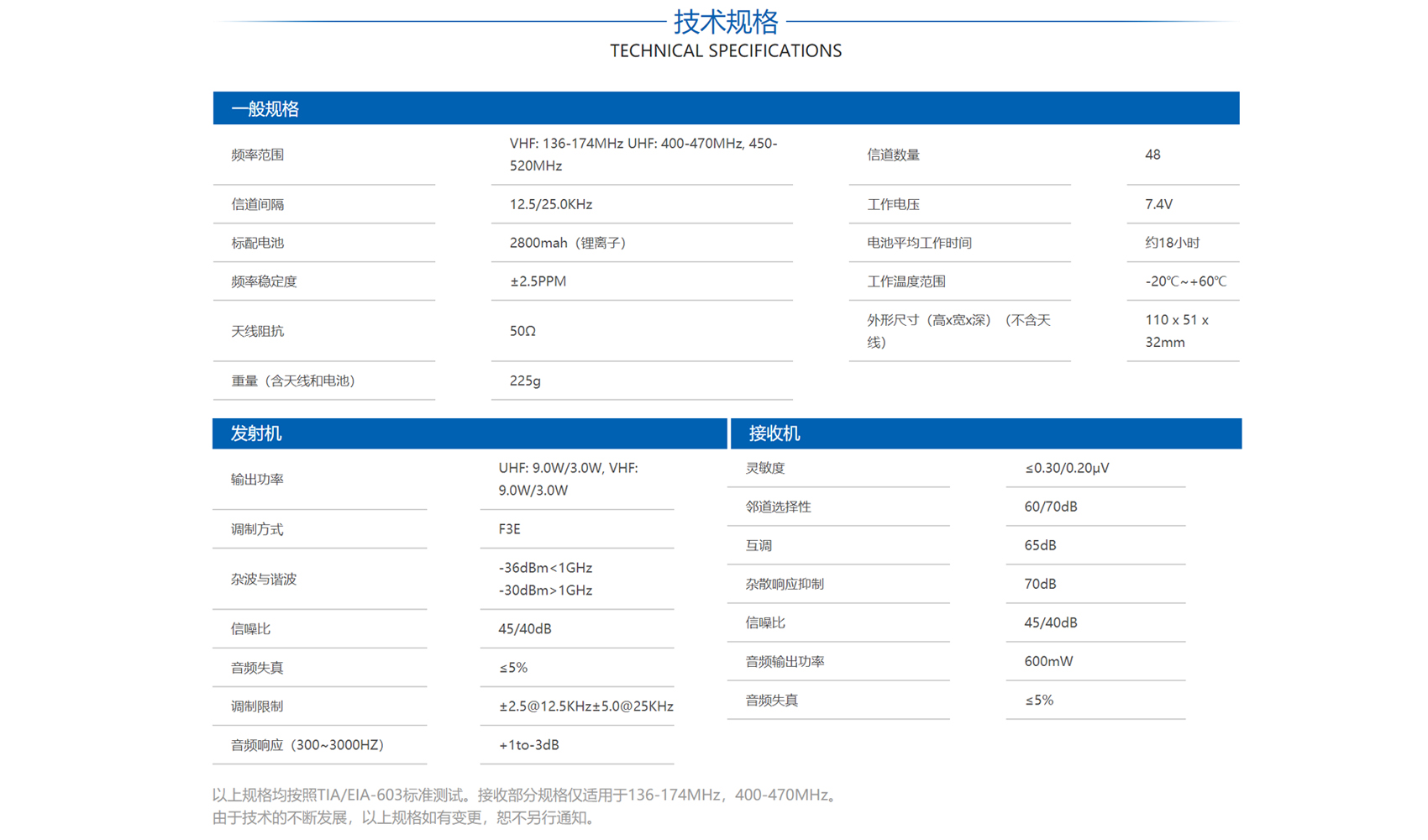Image resolution: width=1428 pixels, height=840 pixels.
Task: Click the 工作温度范围 label
Action: [x=906, y=281]
